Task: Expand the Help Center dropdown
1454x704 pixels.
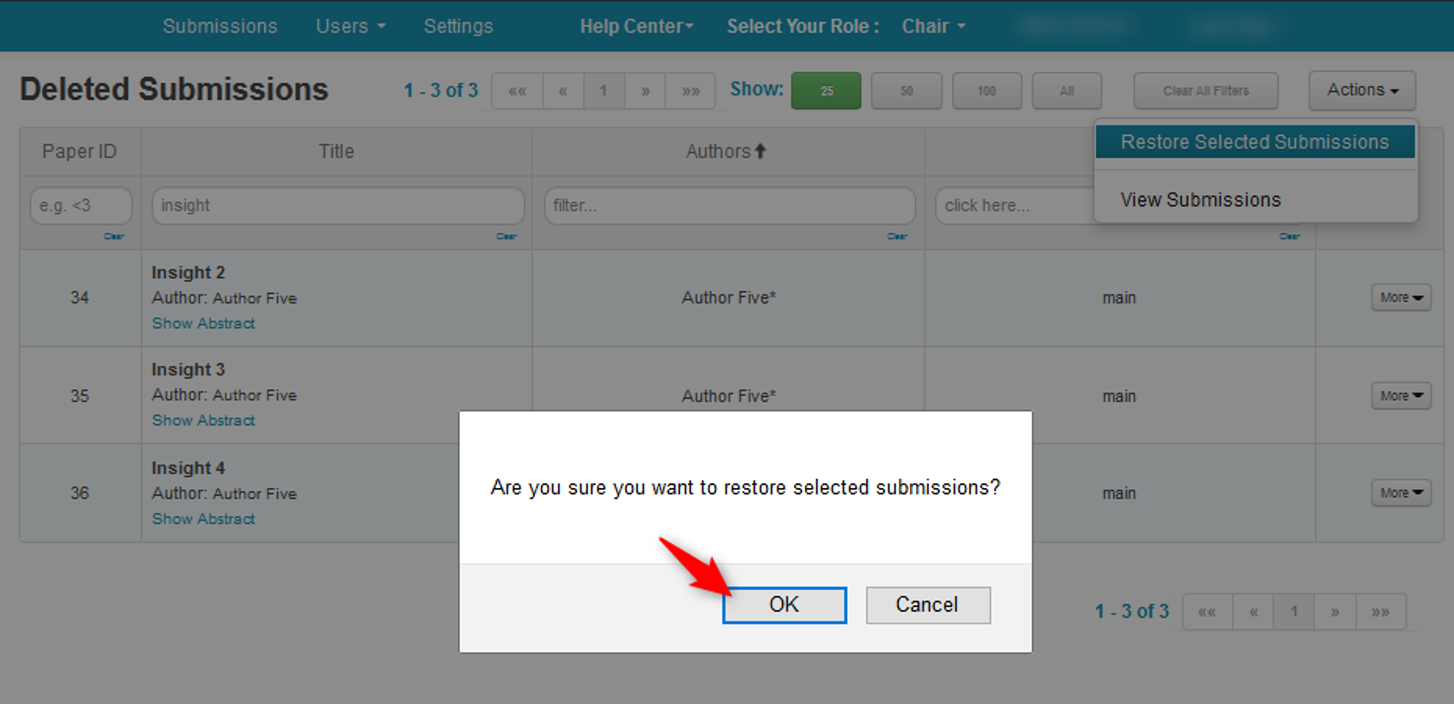Action: (636, 26)
